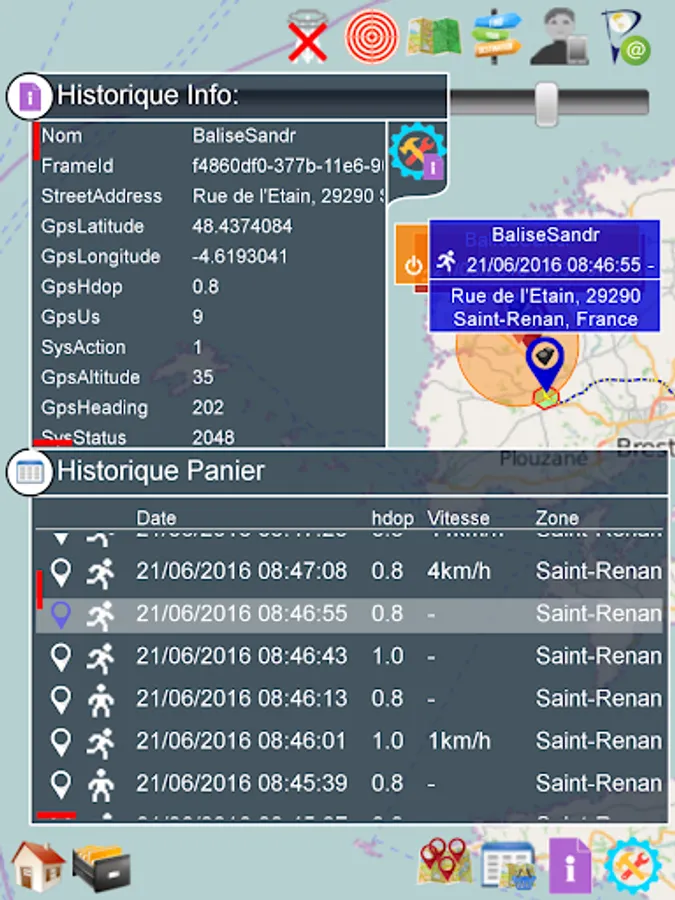Click the Date column header
Image resolution: width=675 pixels, height=900 pixels.
click(x=156, y=518)
